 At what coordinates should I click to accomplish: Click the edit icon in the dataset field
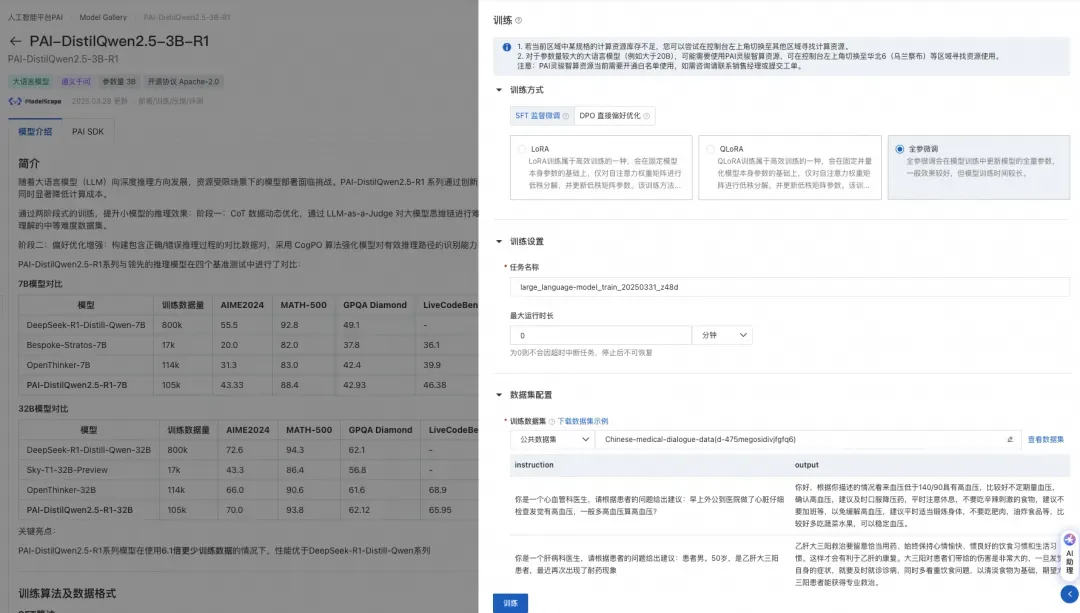[x=1010, y=439]
